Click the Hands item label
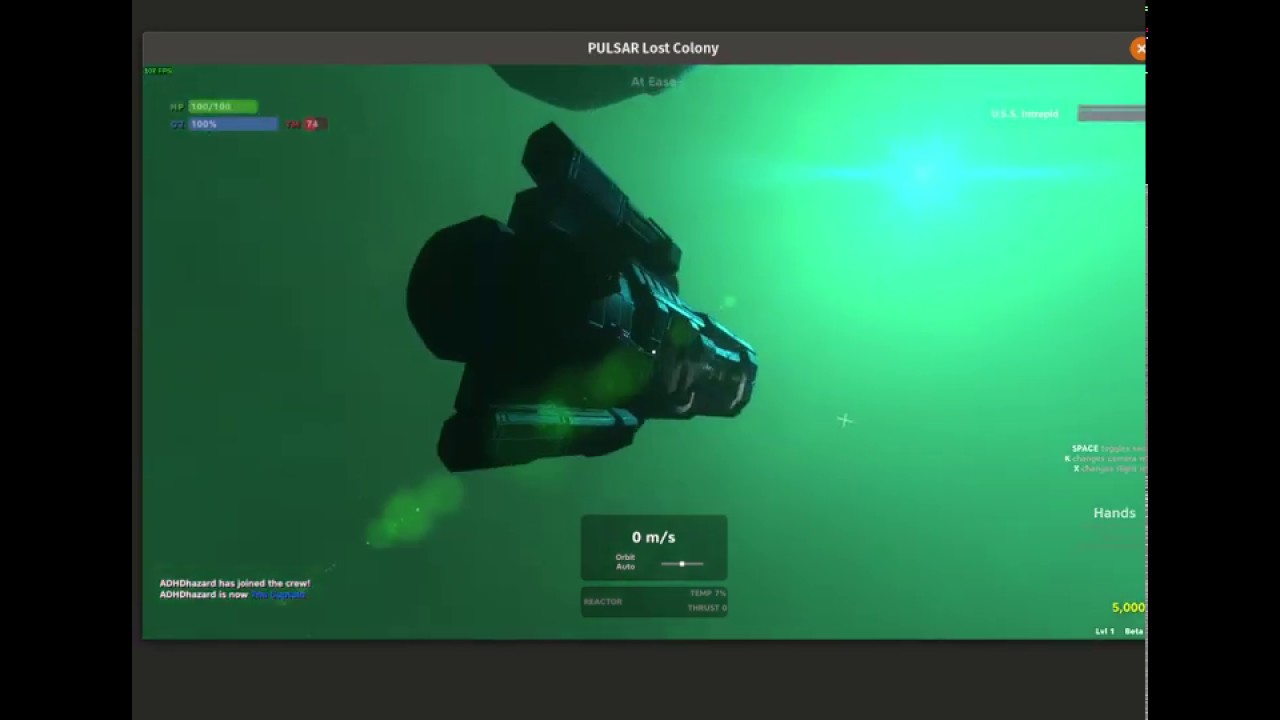The image size is (1280, 720). point(1114,513)
